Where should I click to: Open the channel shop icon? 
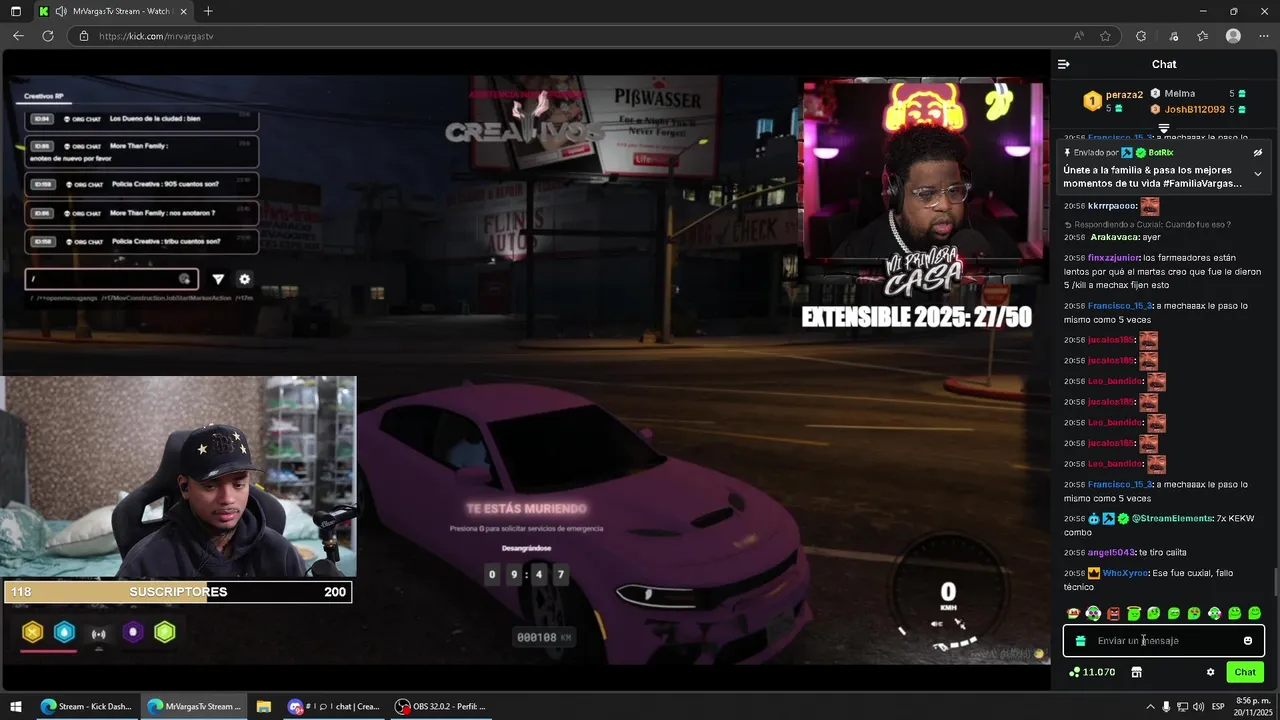1136,672
